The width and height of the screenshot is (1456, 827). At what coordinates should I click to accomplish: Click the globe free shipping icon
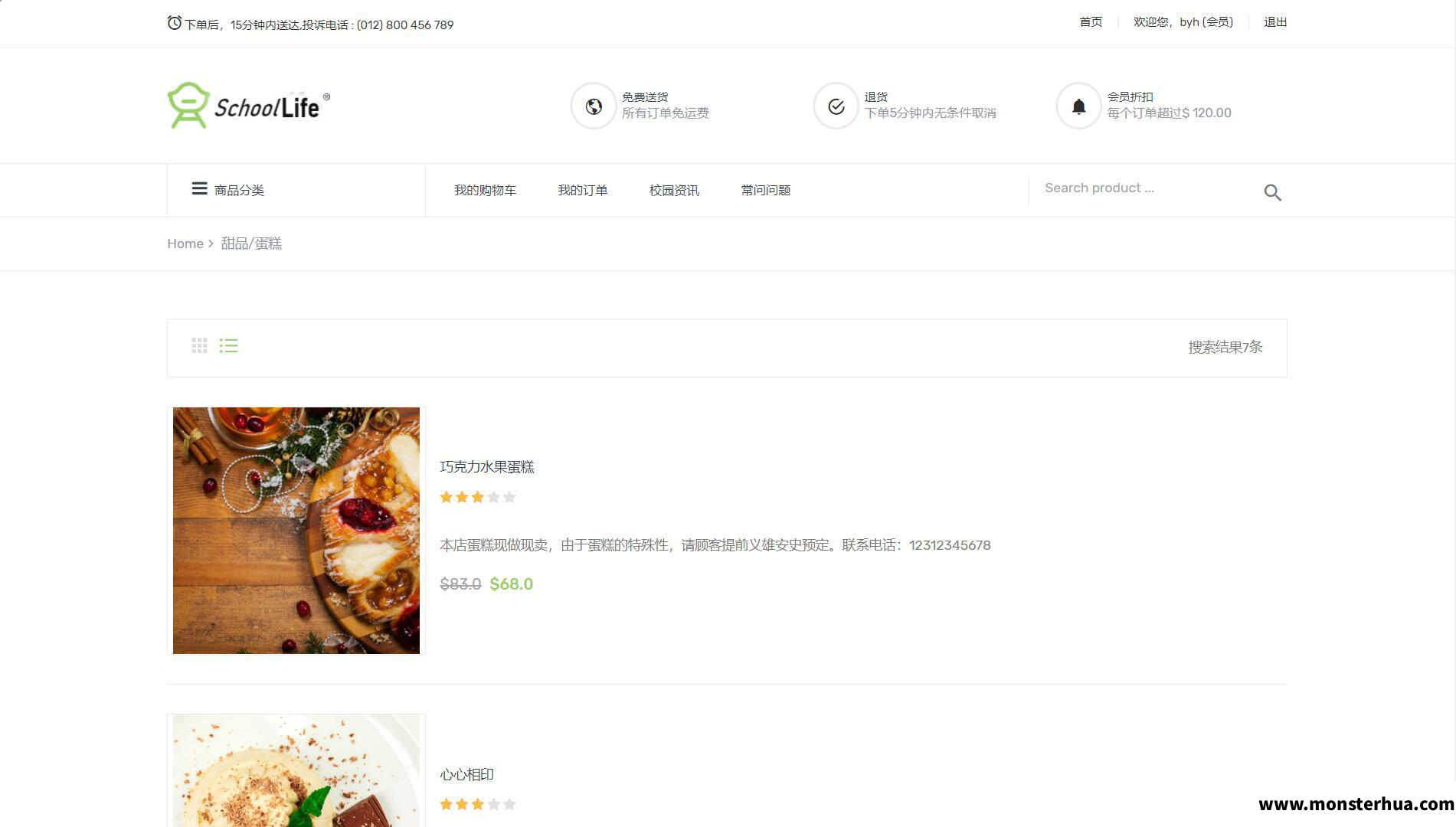594,106
